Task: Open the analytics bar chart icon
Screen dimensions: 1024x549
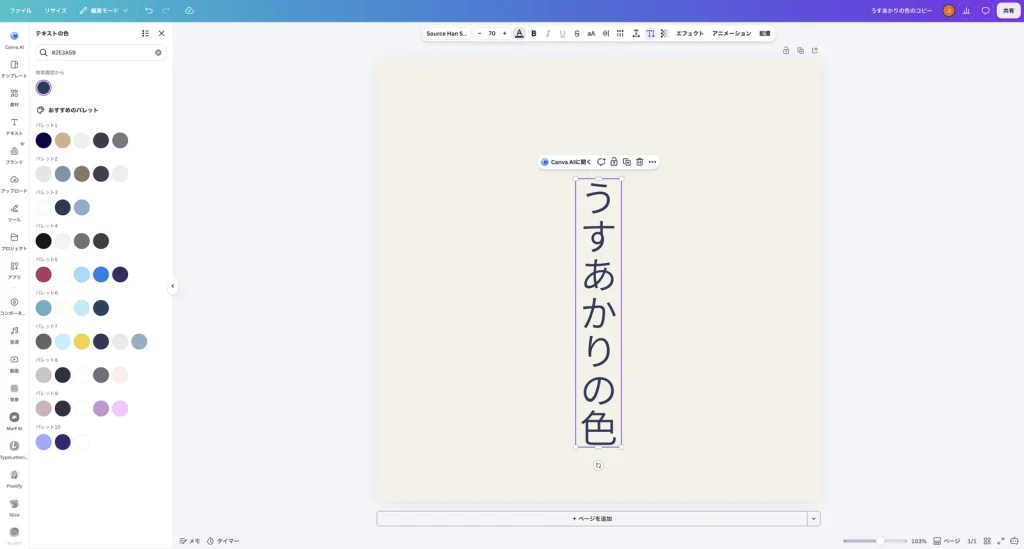Action: (967, 10)
